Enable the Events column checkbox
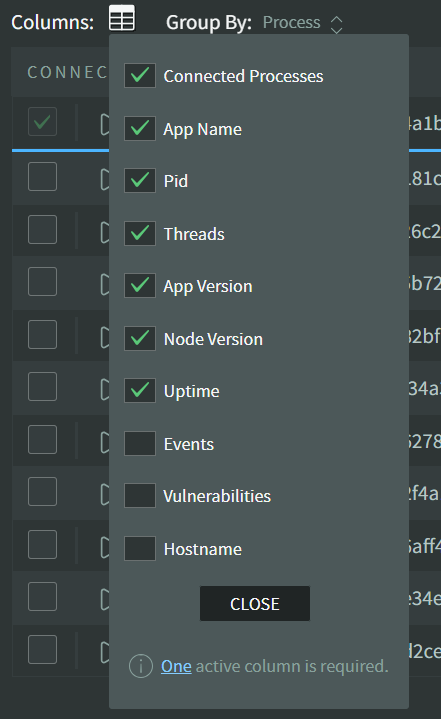This screenshot has height=719, width=441. (x=140, y=443)
